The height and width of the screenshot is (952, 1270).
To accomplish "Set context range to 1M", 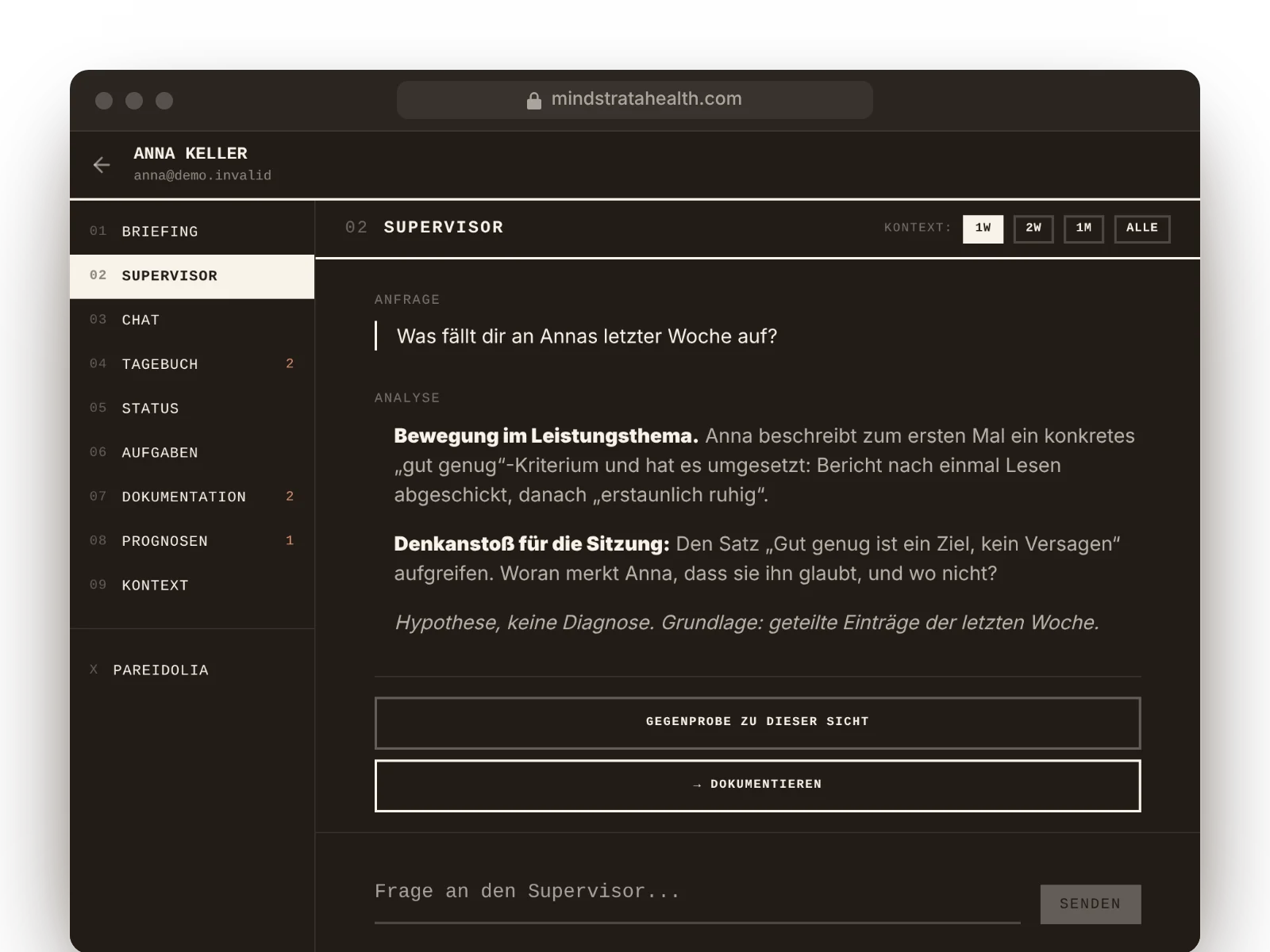I will pyautogui.click(x=1083, y=228).
